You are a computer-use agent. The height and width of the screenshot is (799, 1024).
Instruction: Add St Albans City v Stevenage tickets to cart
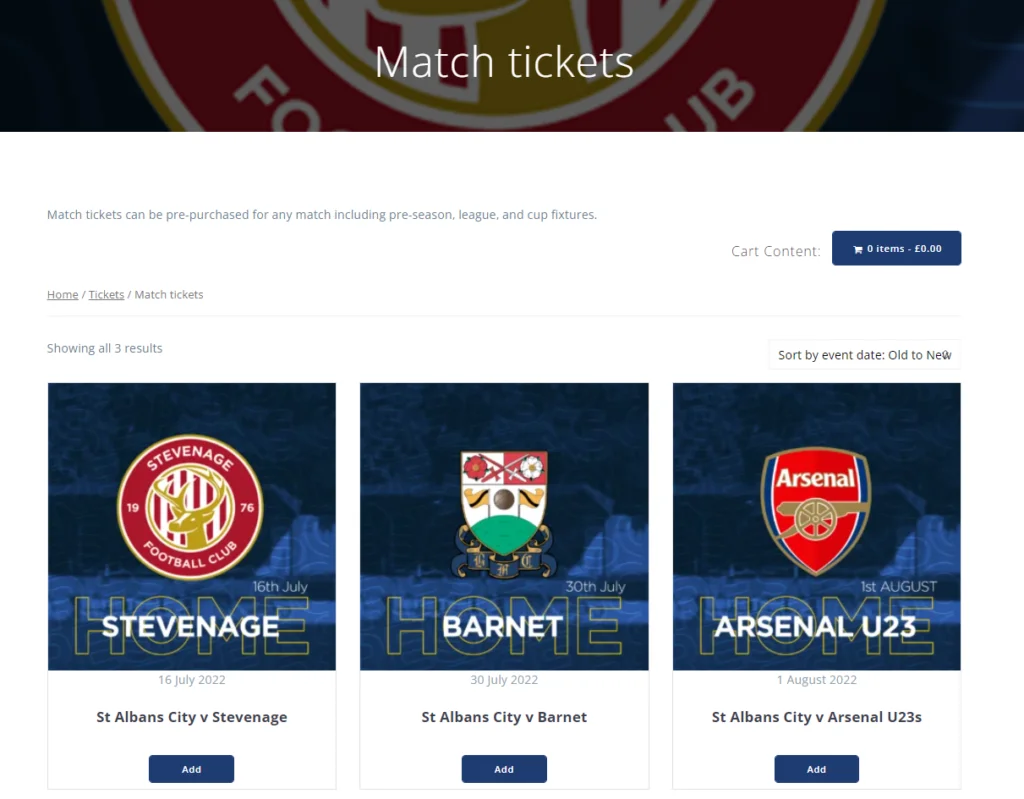191,768
